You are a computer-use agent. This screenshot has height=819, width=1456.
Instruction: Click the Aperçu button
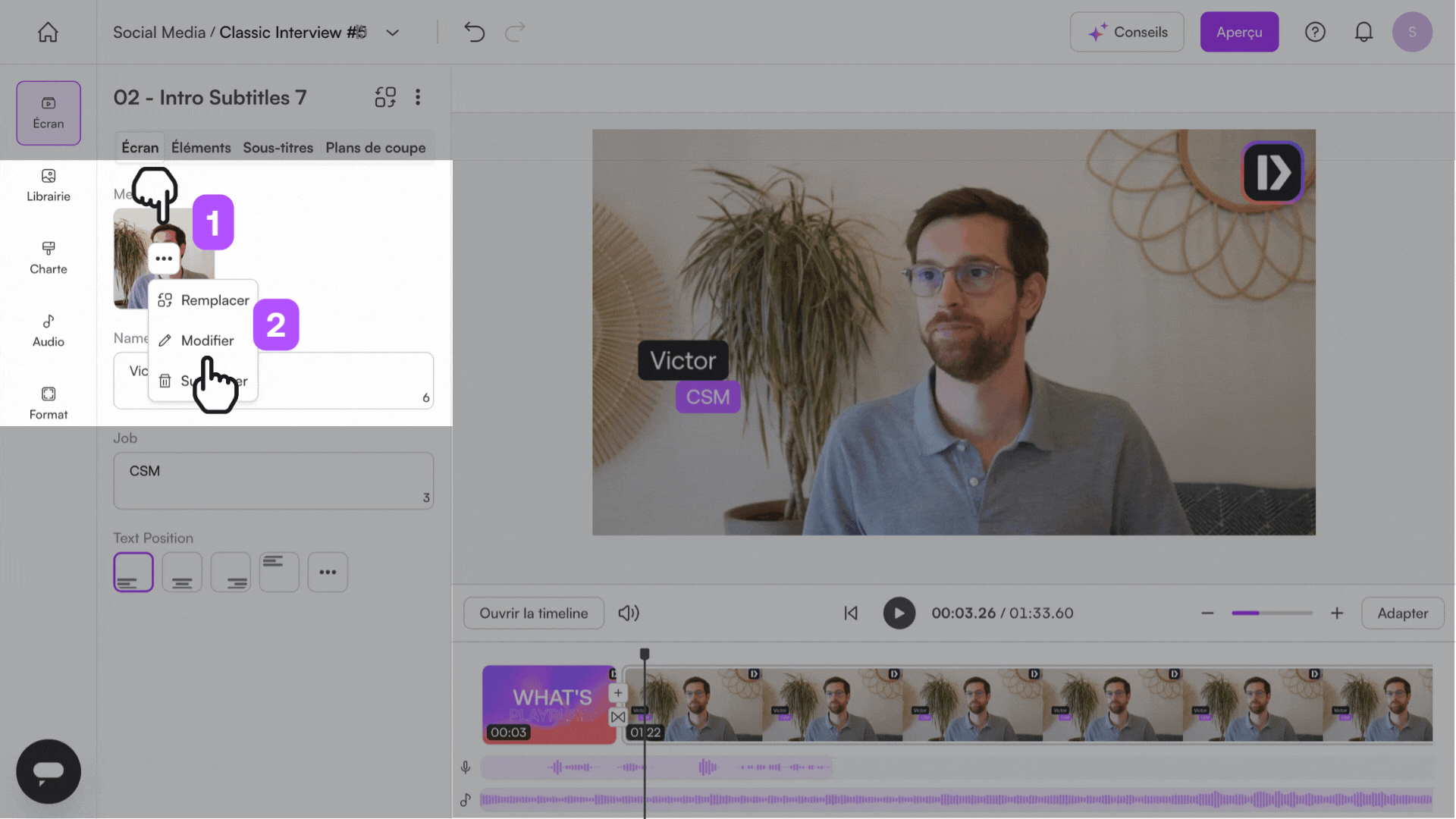click(x=1238, y=32)
